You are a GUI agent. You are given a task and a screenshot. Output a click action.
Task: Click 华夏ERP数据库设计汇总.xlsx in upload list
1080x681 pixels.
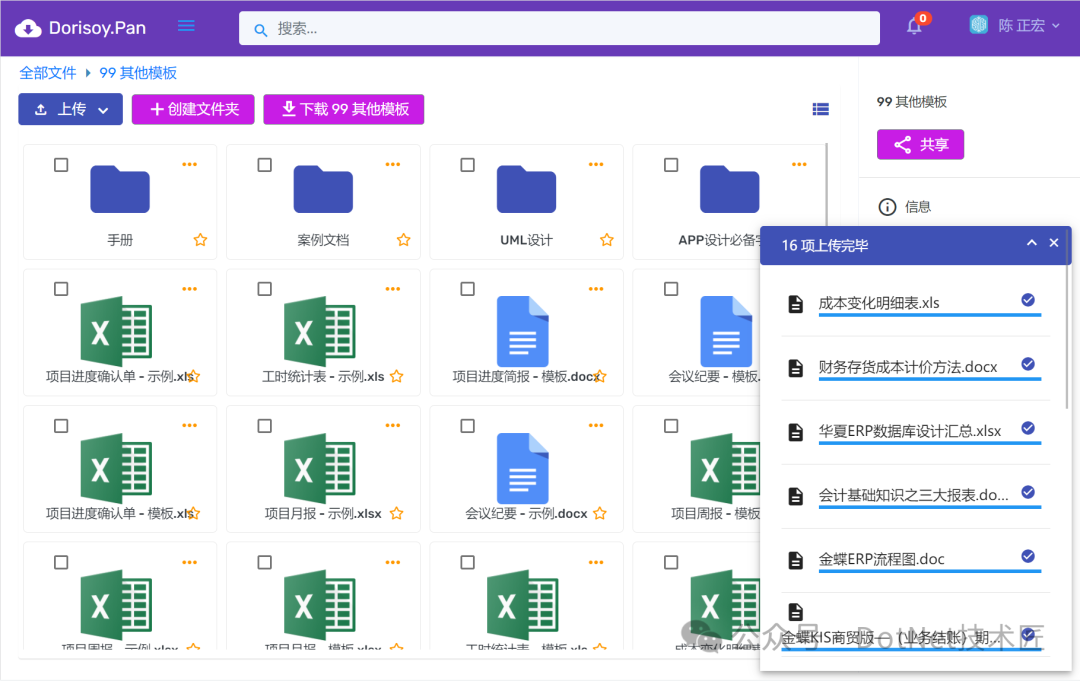coord(910,431)
